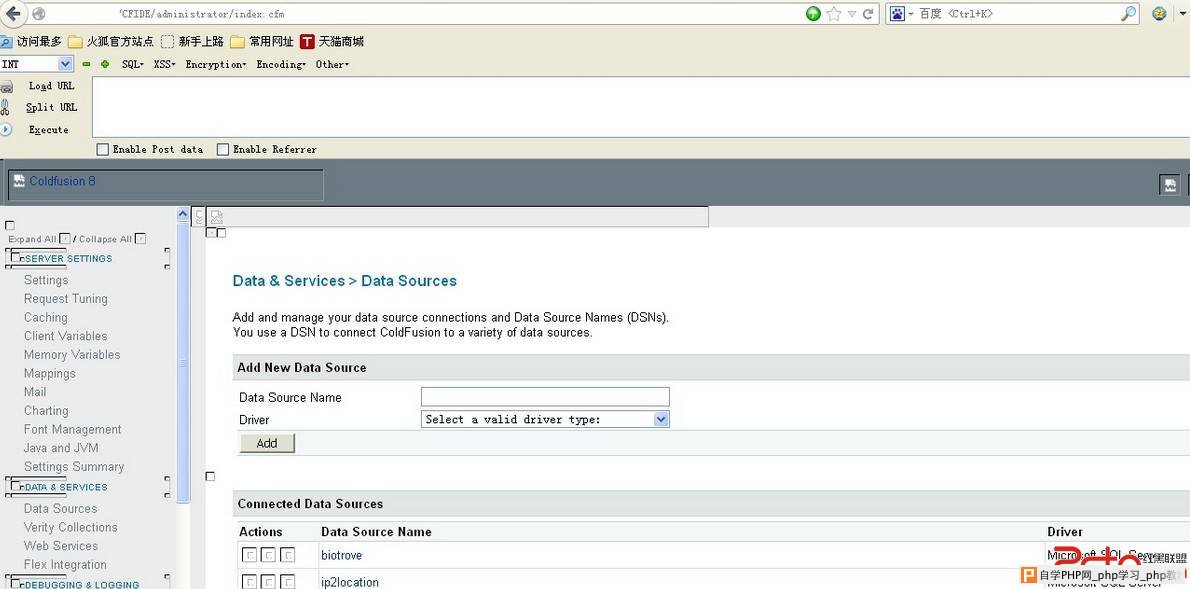This screenshot has width=1190, height=589.
Task: Enable Post data checkbox
Action: click(102, 150)
